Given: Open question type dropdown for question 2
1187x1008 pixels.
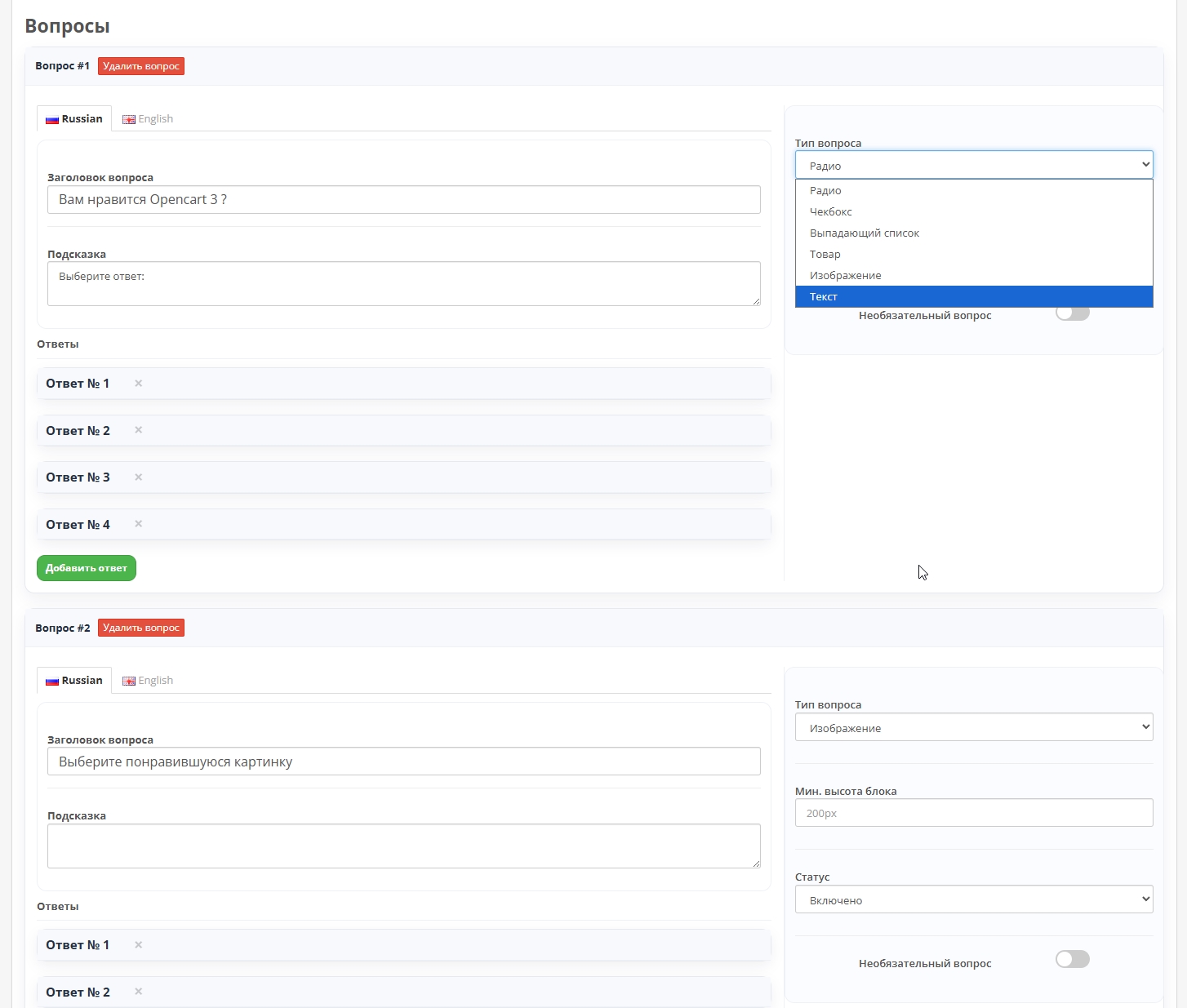Looking at the screenshot, I should (973, 727).
